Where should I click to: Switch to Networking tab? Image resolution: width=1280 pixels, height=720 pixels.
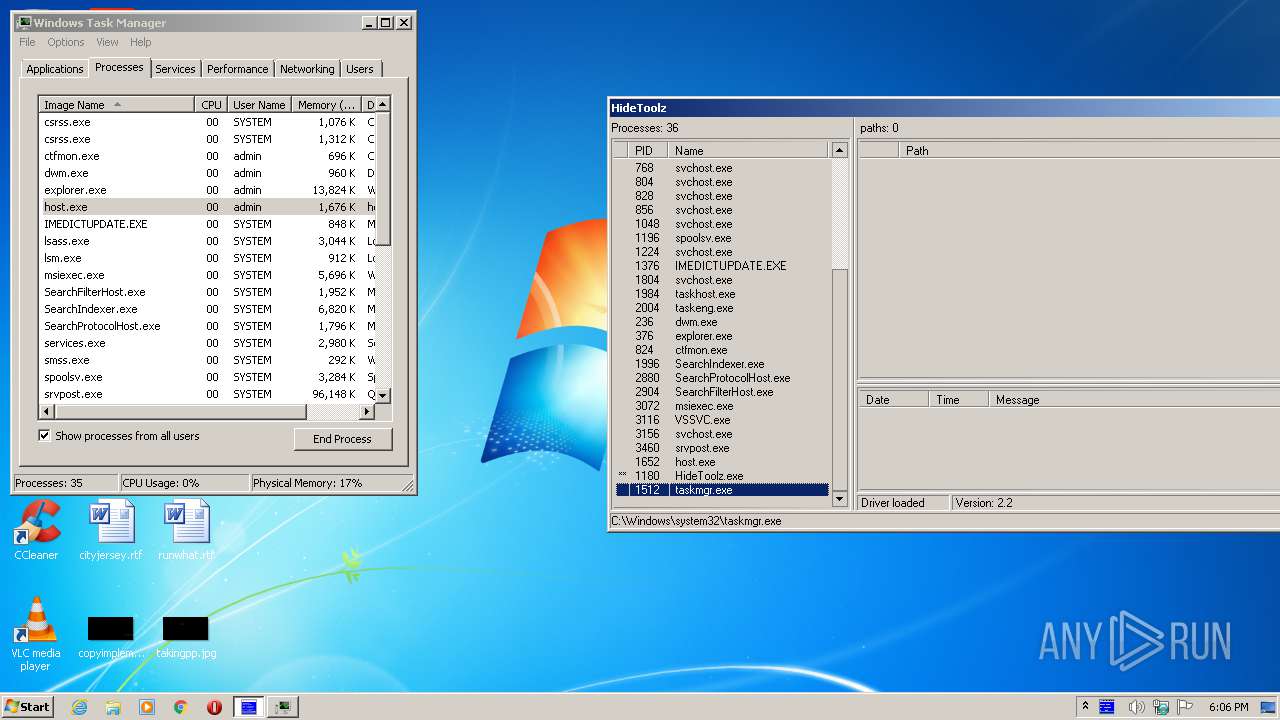click(x=307, y=69)
